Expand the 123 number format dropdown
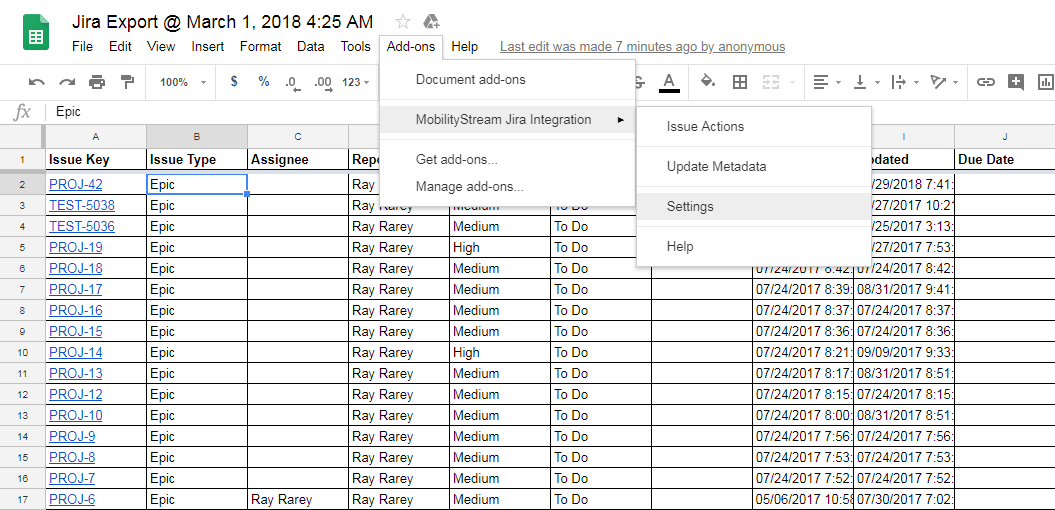The image size is (1055, 510). tap(356, 82)
